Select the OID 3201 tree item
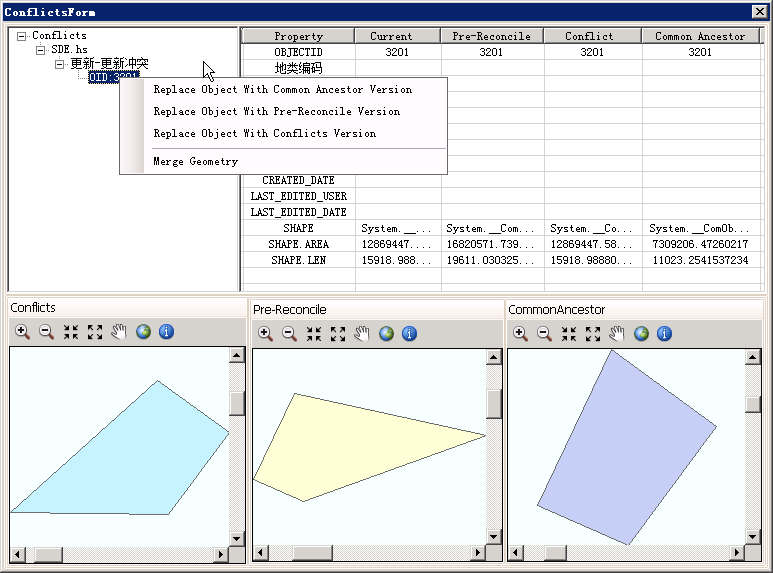773x573 pixels. [x=113, y=77]
